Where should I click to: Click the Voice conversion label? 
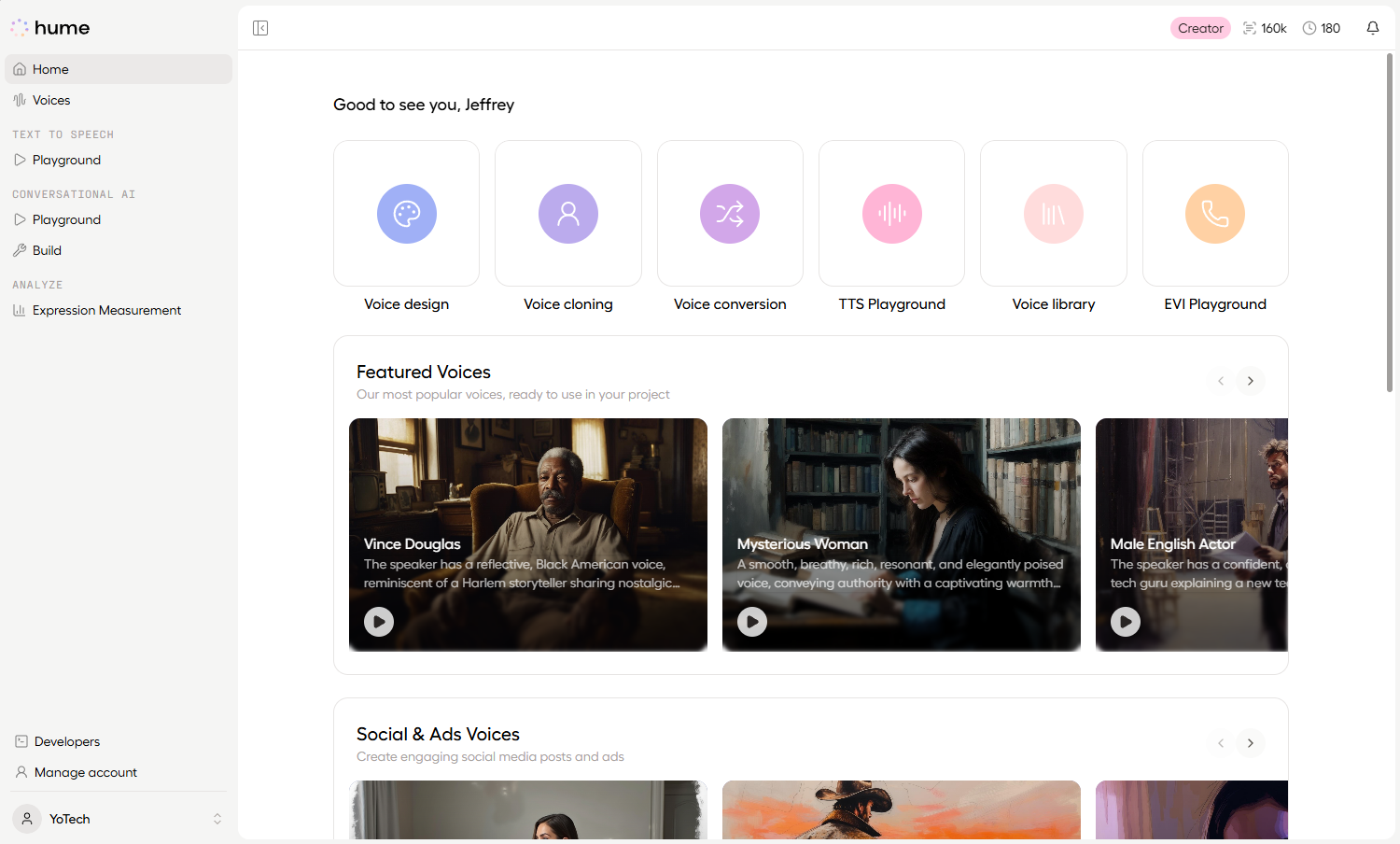(730, 304)
